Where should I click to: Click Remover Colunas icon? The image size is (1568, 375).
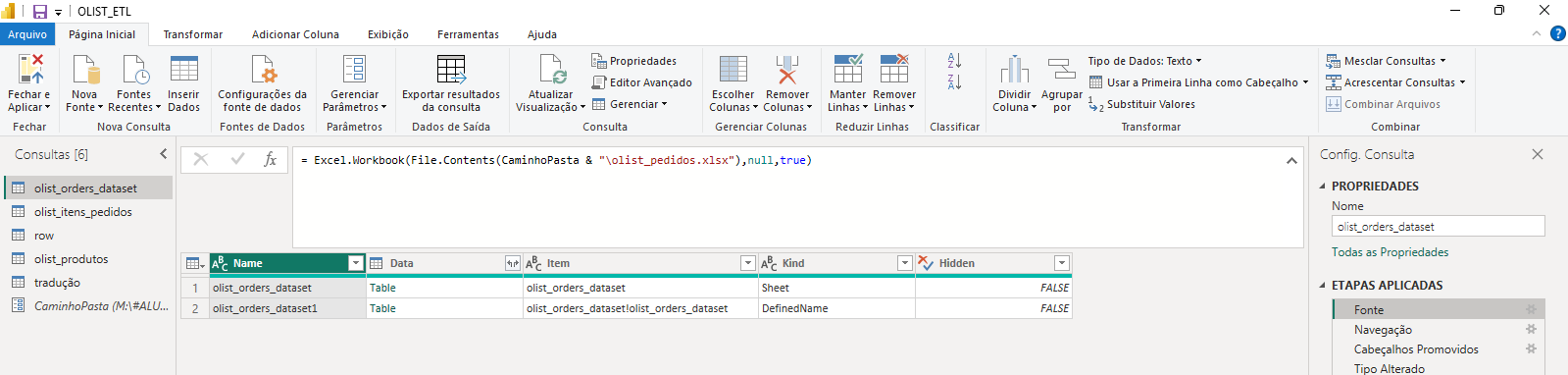click(x=786, y=69)
